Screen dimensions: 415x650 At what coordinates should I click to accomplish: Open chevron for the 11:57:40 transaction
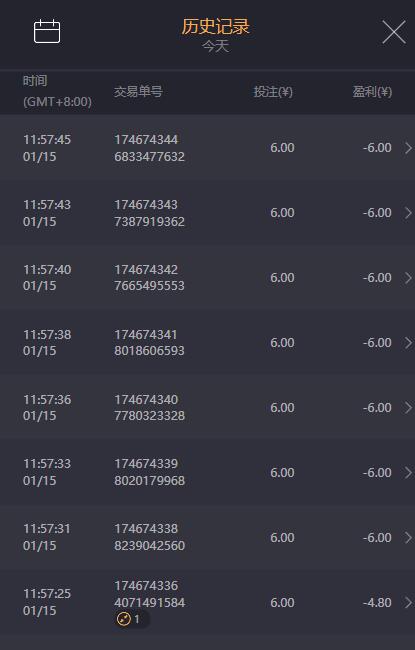[x=408, y=278]
